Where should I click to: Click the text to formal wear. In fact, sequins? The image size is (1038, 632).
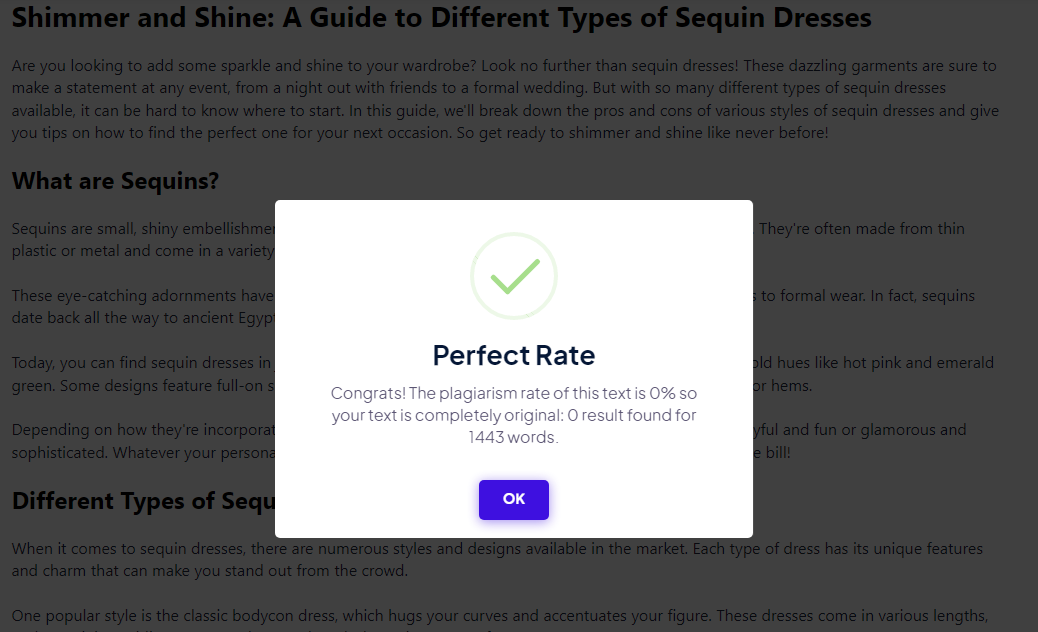(864, 296)
